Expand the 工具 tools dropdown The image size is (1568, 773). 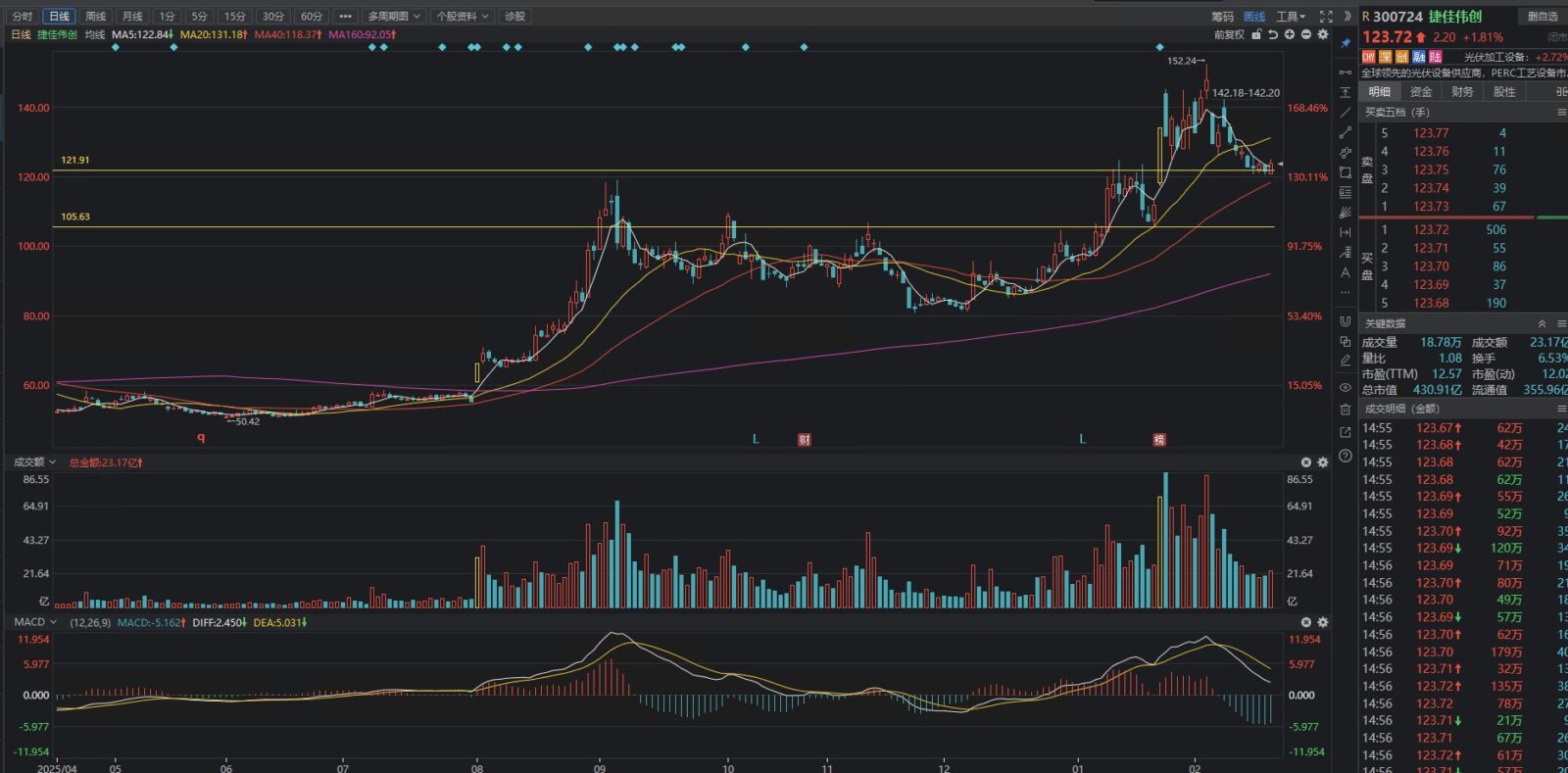[x=1290, y=17]
